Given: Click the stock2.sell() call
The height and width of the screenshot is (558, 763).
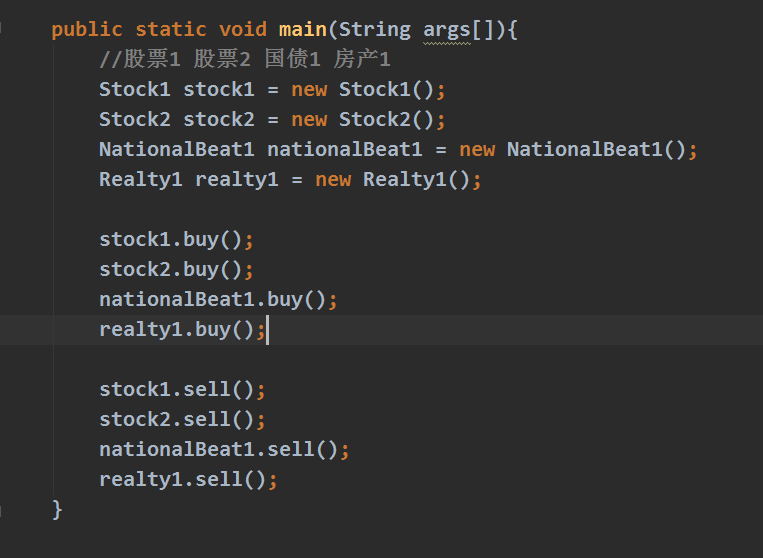Looking at the screenshot, I should [x=182, y=420].
